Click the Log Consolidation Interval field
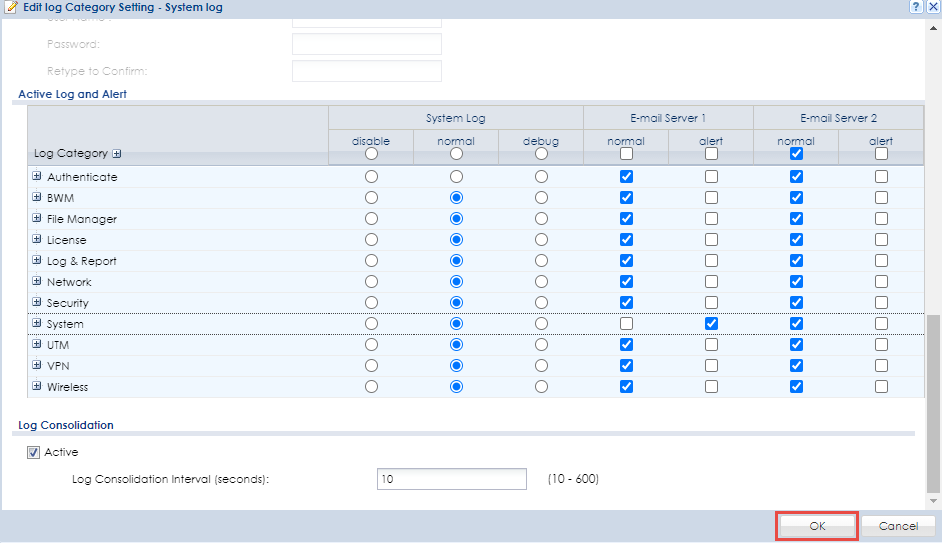This screenshot has width=942, height=543. (451, 479)
